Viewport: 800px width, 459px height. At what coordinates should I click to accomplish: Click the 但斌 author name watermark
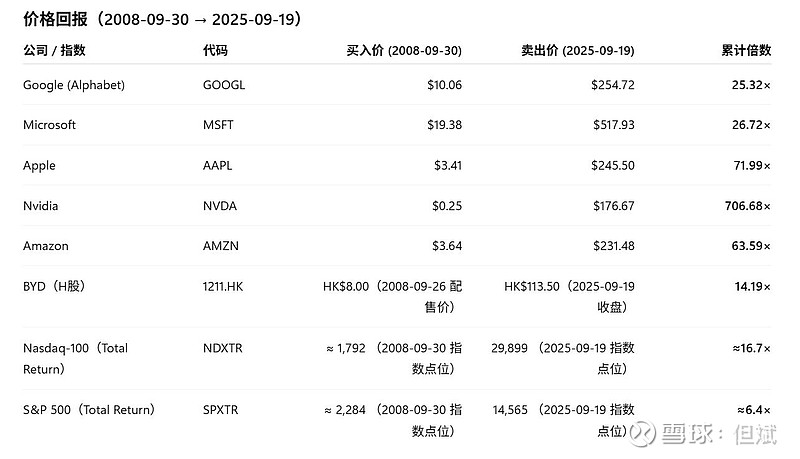[x=761, y=435]
